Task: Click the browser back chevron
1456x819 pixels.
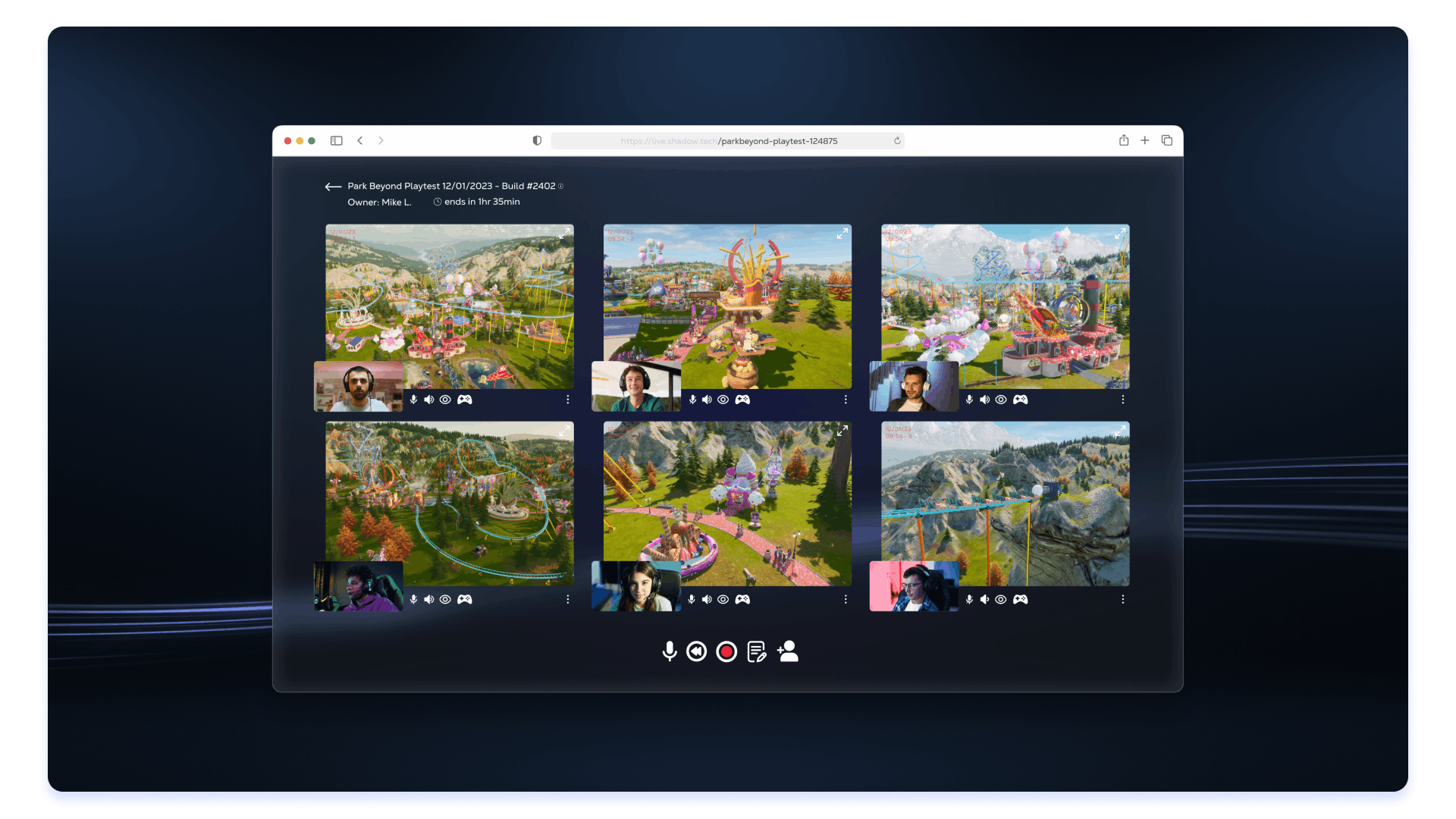Action: pyautogui.click(x=360, y=140)
